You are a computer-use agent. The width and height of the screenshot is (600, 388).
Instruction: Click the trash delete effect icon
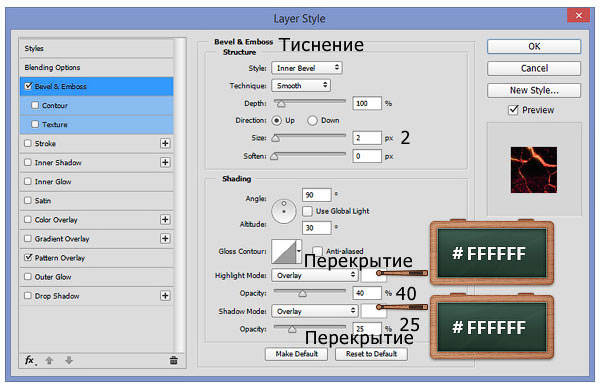(173, 360)
